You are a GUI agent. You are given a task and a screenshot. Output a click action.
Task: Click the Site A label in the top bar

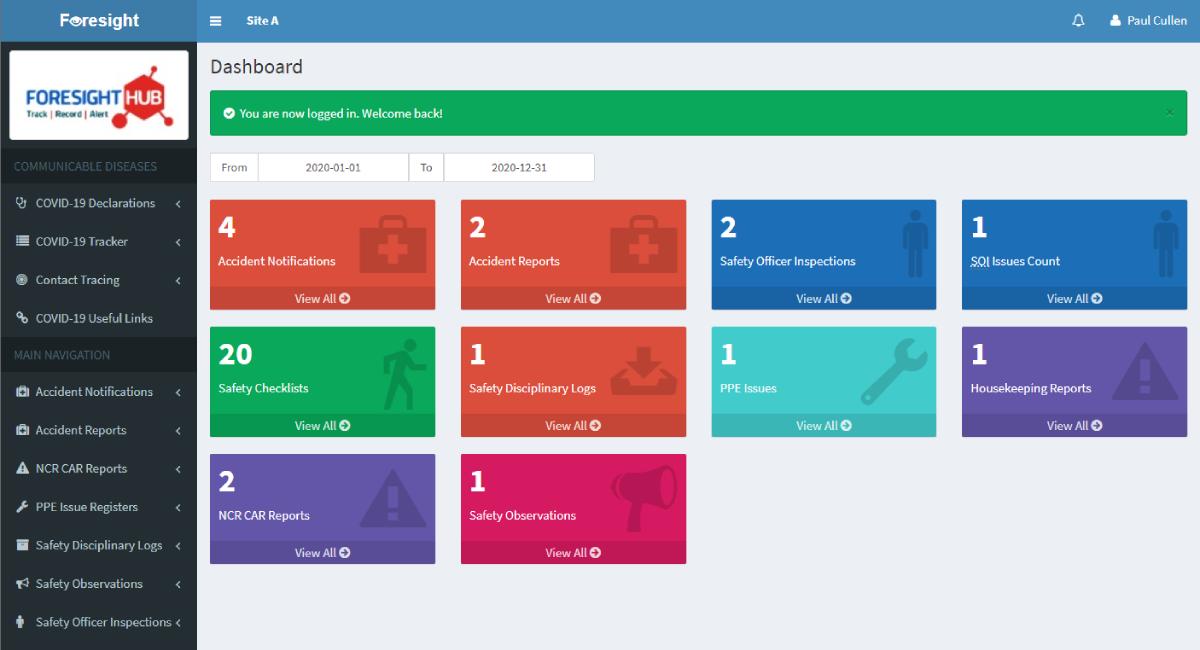tap(262, 21)
